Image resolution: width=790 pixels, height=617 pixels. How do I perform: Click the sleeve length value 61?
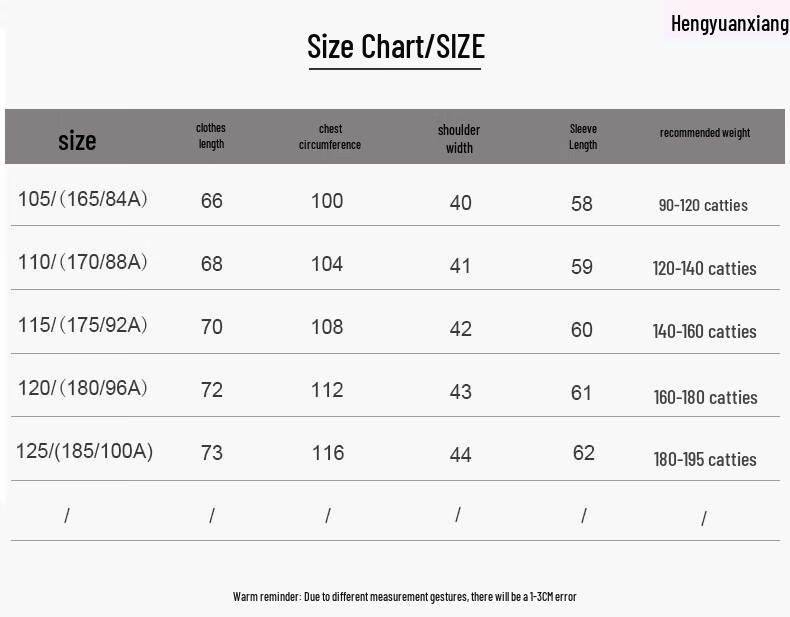581,393
